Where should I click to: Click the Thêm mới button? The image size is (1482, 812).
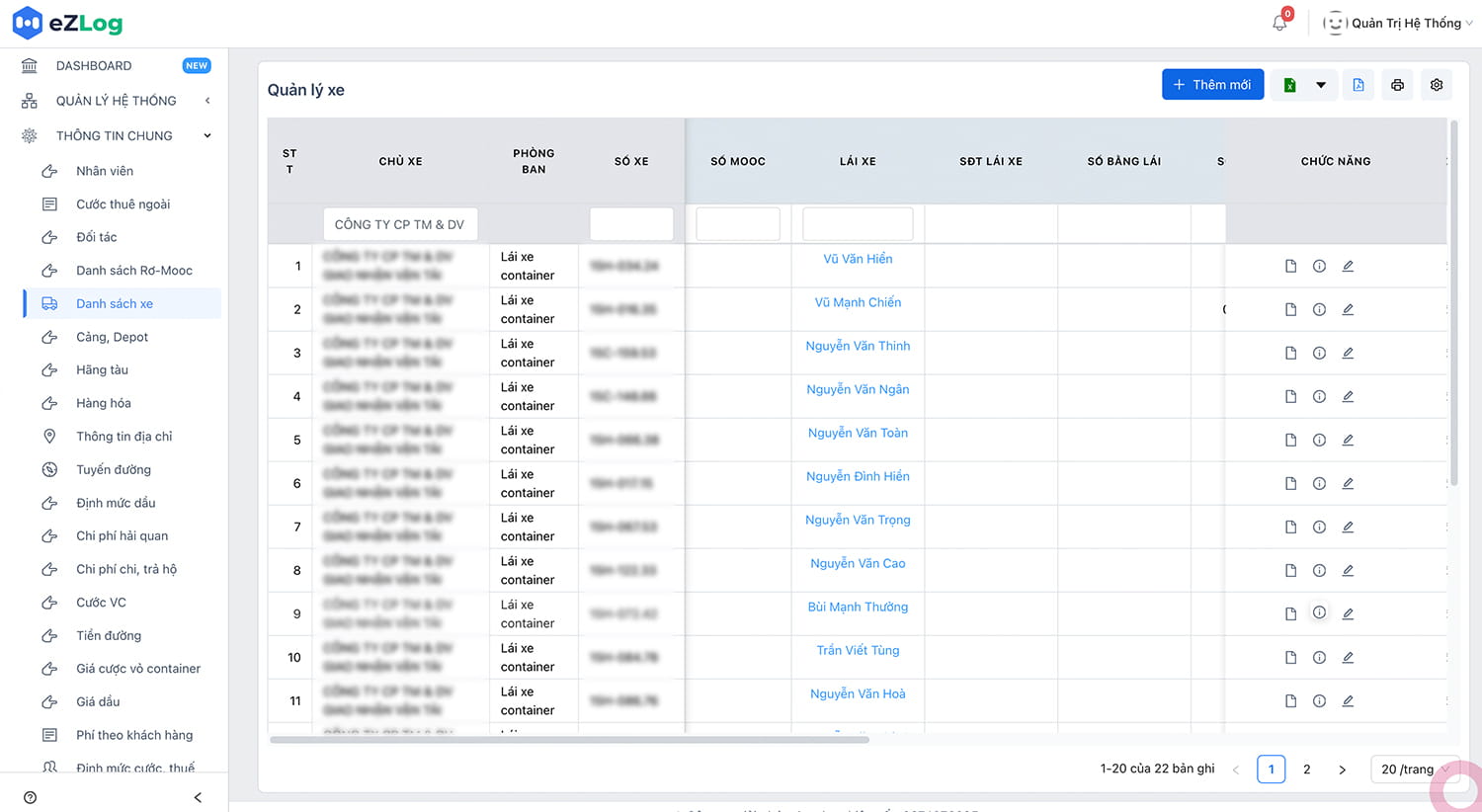click(1212, 85)
